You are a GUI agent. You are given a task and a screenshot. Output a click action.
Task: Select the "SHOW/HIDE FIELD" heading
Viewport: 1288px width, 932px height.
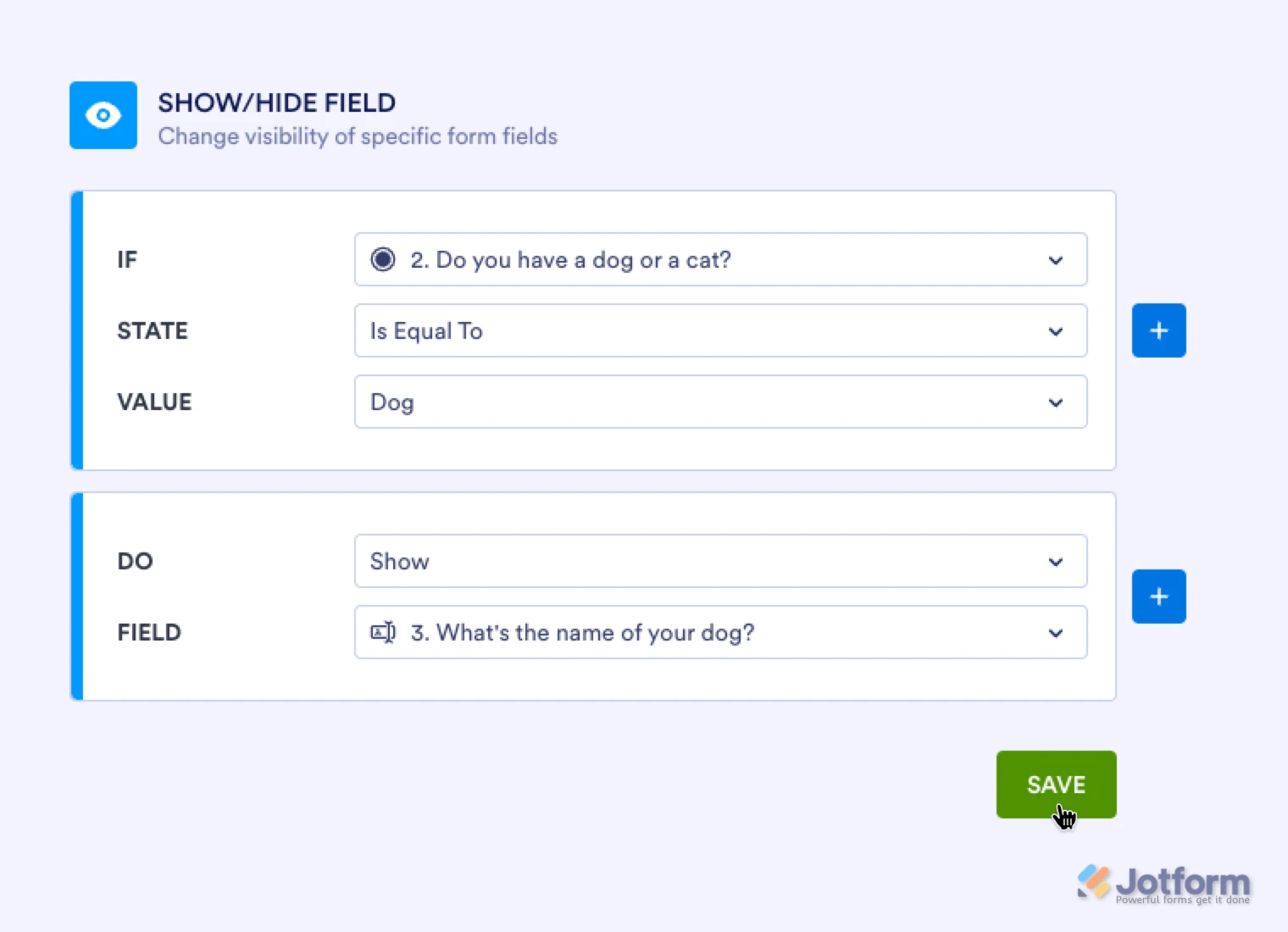(x=276, y=102)
